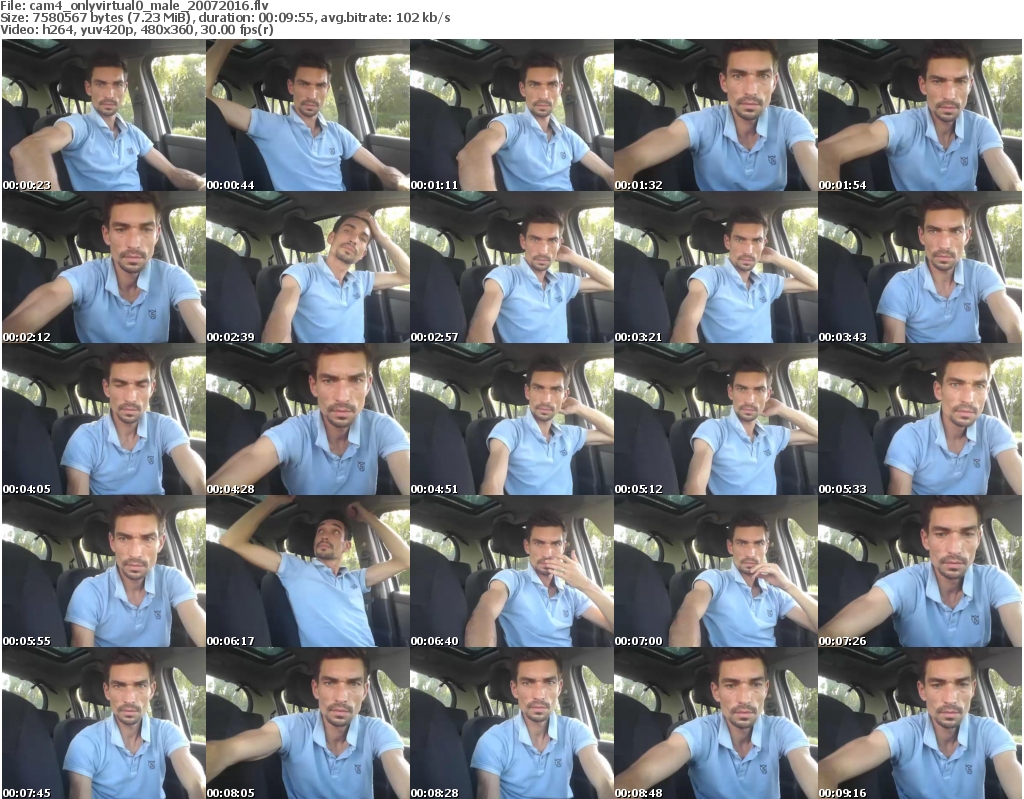Image resolution: width=1024 pixels, height=799 pixels.
Task: Choose the frame at 00:02:57
Action: point(512,267)
